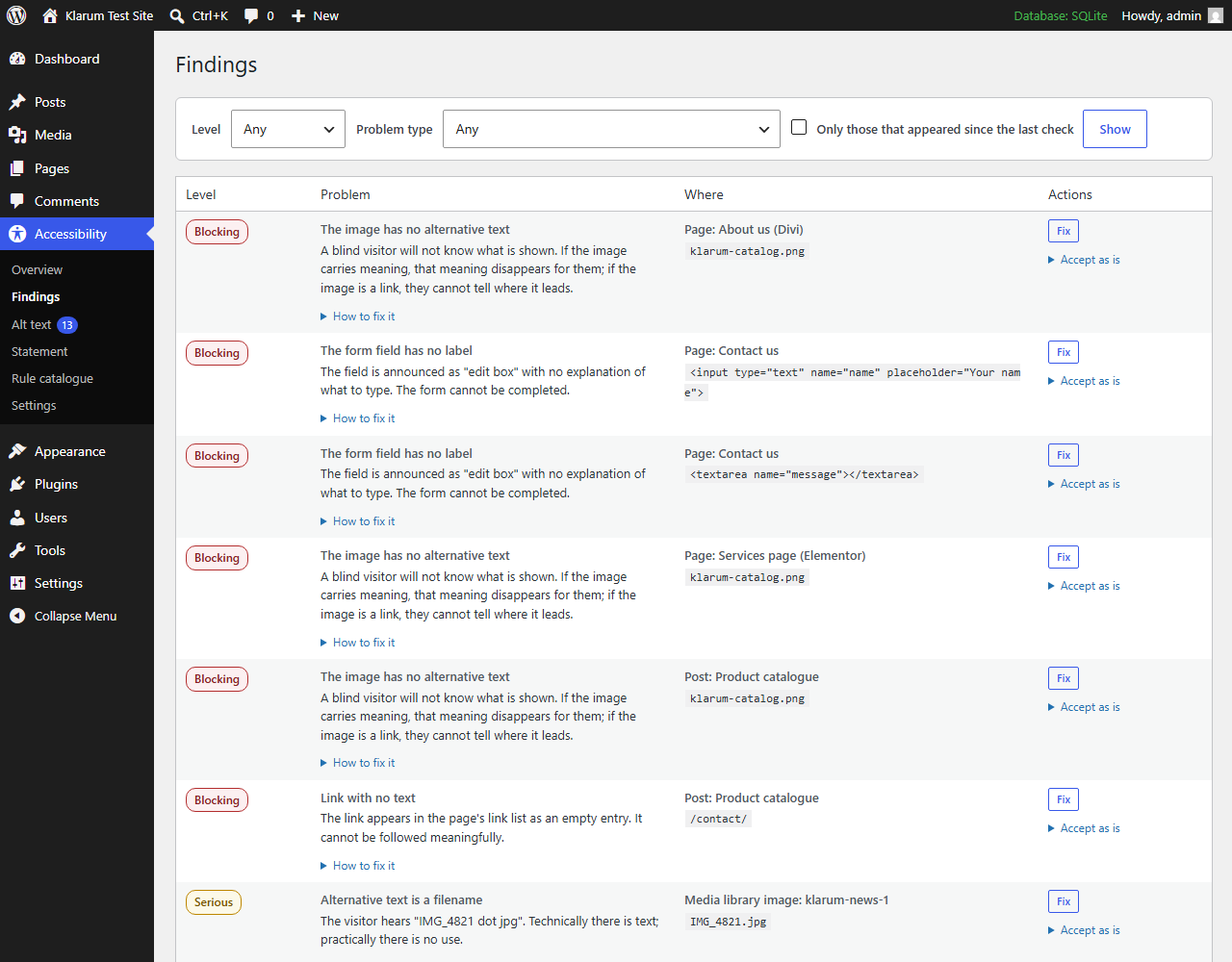Open the Rule catalogue submenu item
The height and width of the screenshot is (962, 1232).
pyautogui.click(x=52, y=379)
